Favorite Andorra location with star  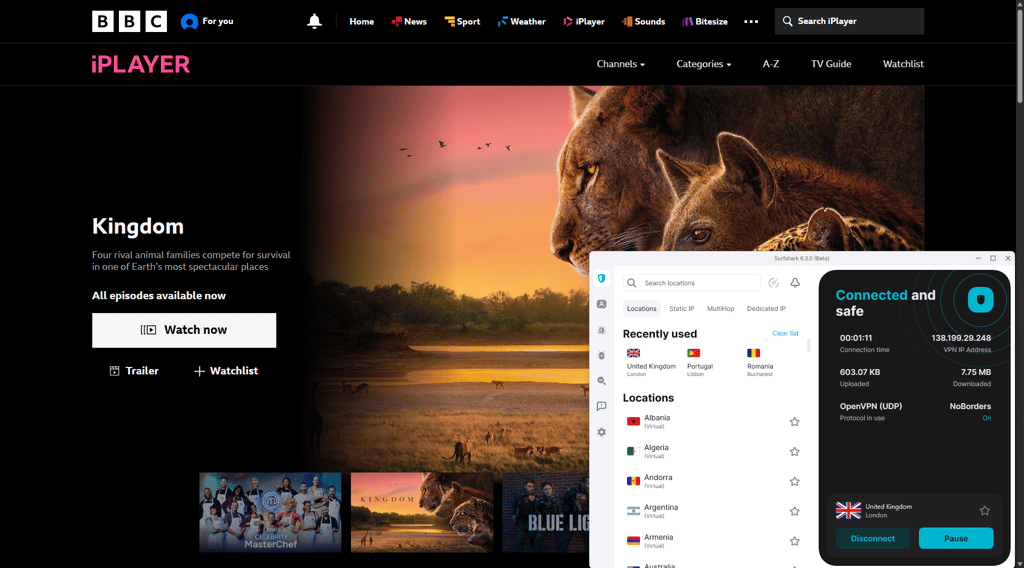click(x=794, y=481)
